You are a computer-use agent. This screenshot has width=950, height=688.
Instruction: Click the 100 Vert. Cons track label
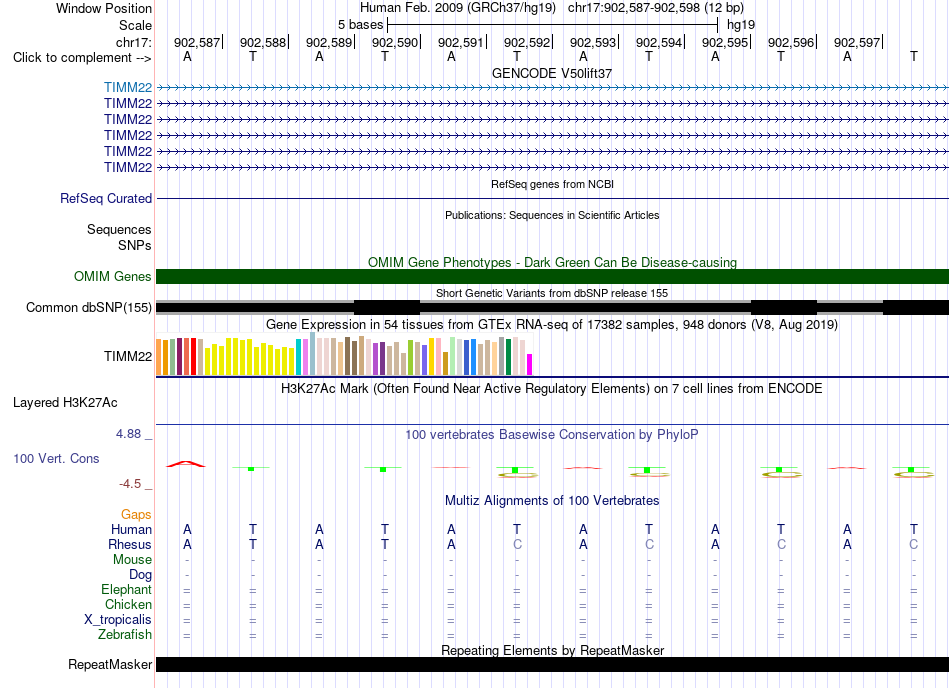pyautogui.click(x=56, y=458)
